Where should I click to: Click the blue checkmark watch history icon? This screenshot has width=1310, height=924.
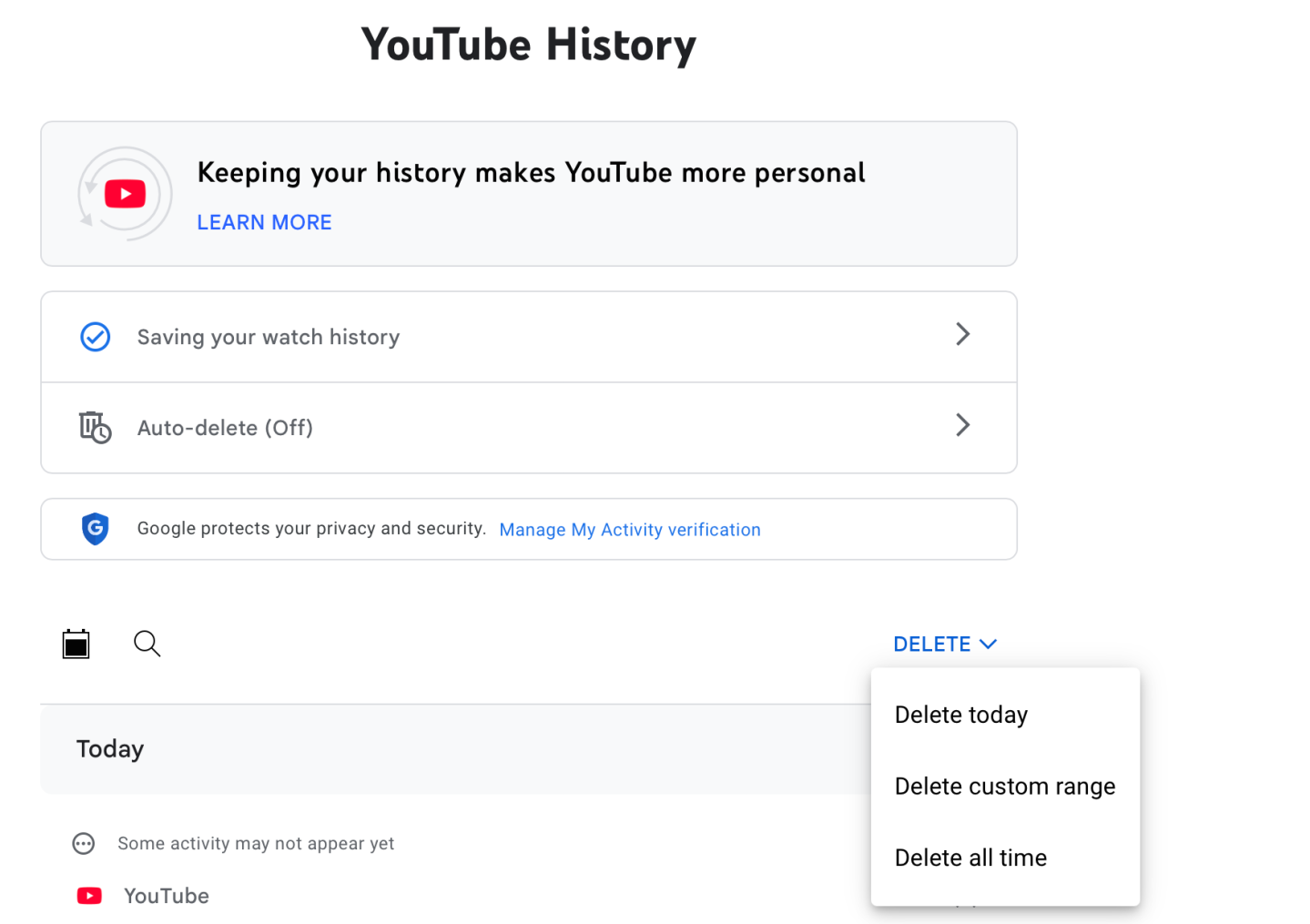tap(96, 337)
